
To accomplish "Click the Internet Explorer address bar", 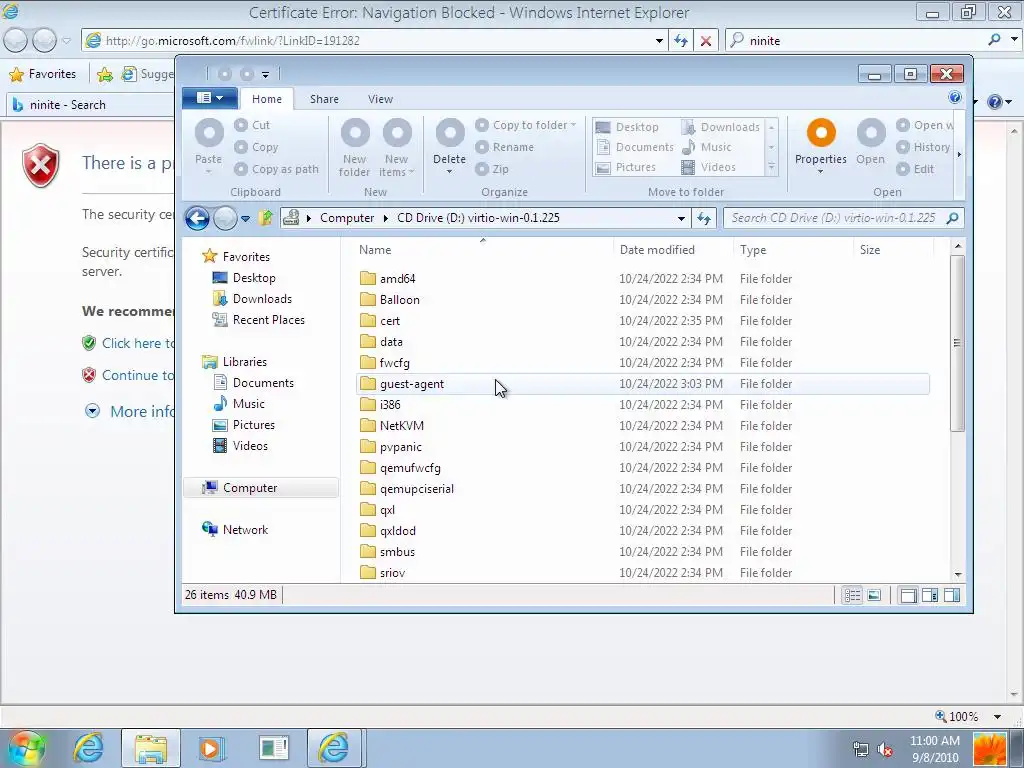I will 374,40.
